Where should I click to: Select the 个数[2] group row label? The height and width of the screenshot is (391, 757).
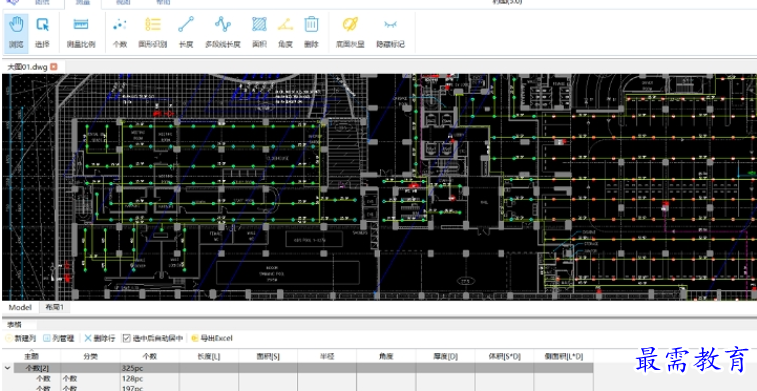tap(37, 368)
